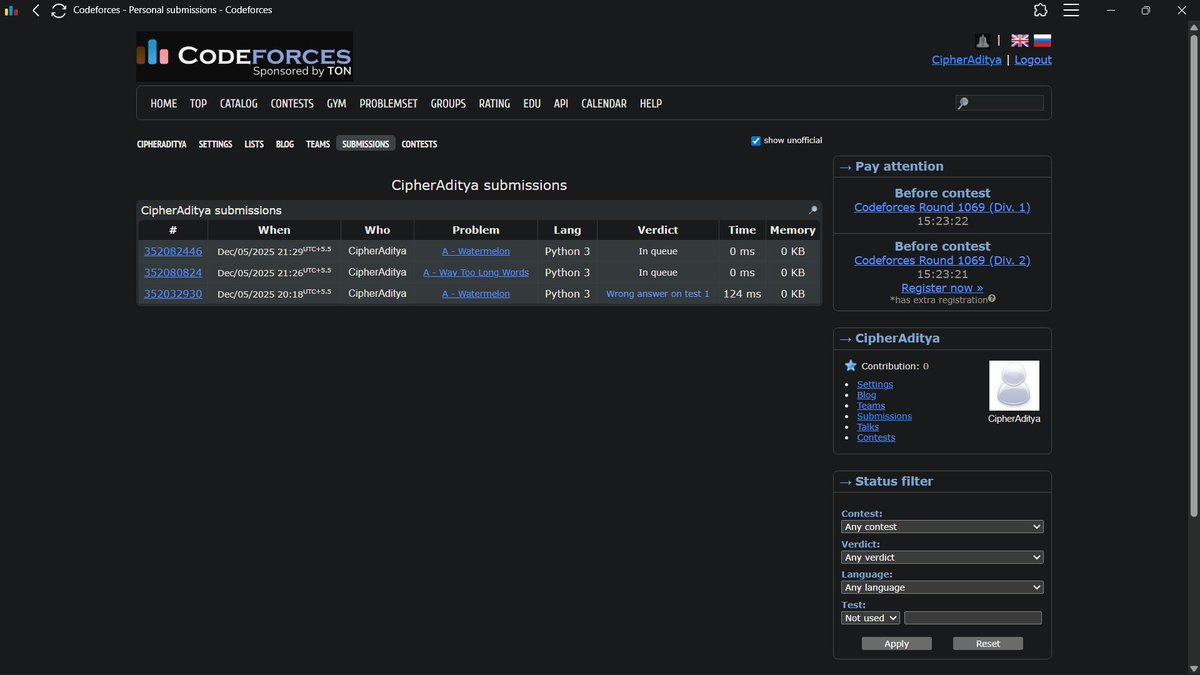
Task: Select the SUBMISSIONS profile tab
Action: (x=366, y=144)
